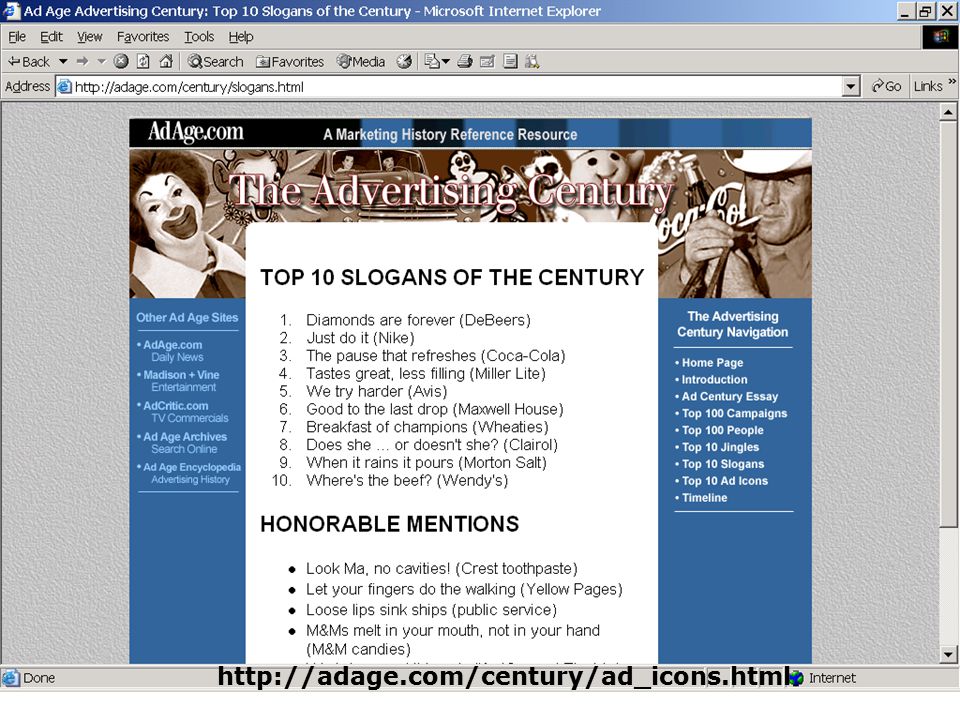This screenshot has height=720, width=960.
Task: Click 'We try harder (Avis)' list item
Action: 376,391
